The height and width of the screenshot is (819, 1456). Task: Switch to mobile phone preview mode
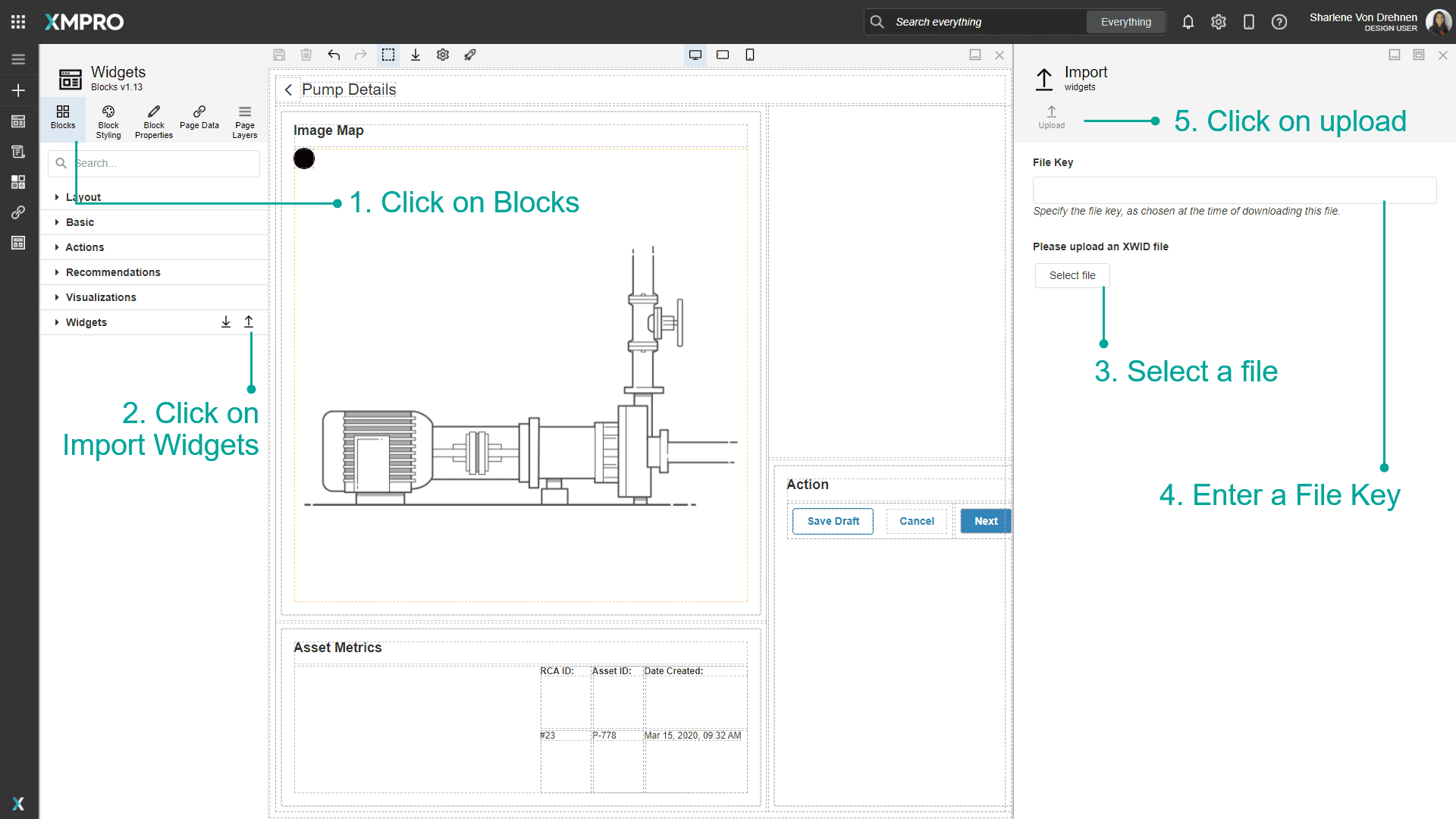750,55
